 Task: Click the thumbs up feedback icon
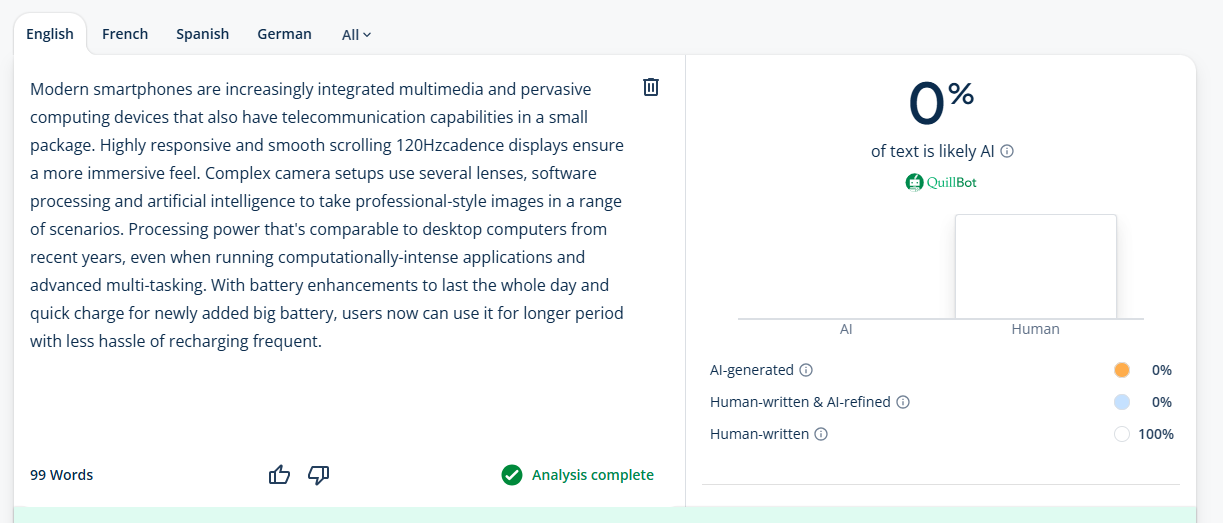280,475
